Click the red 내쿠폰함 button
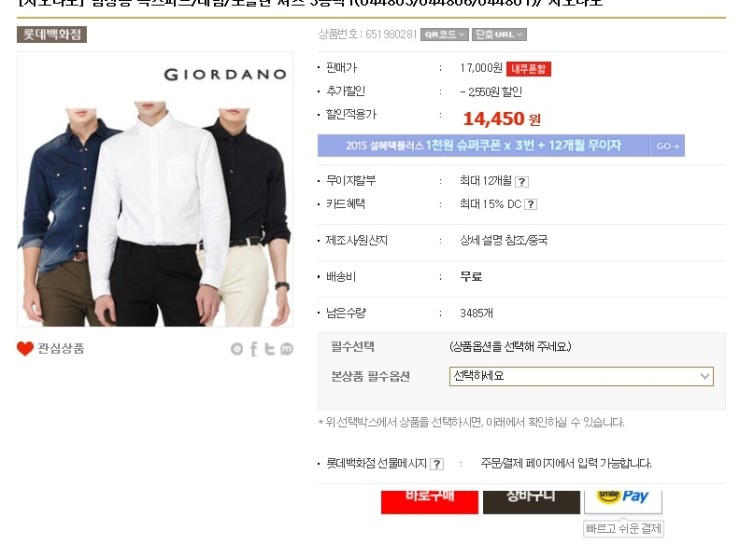740x558 pixels. (528, 69)
